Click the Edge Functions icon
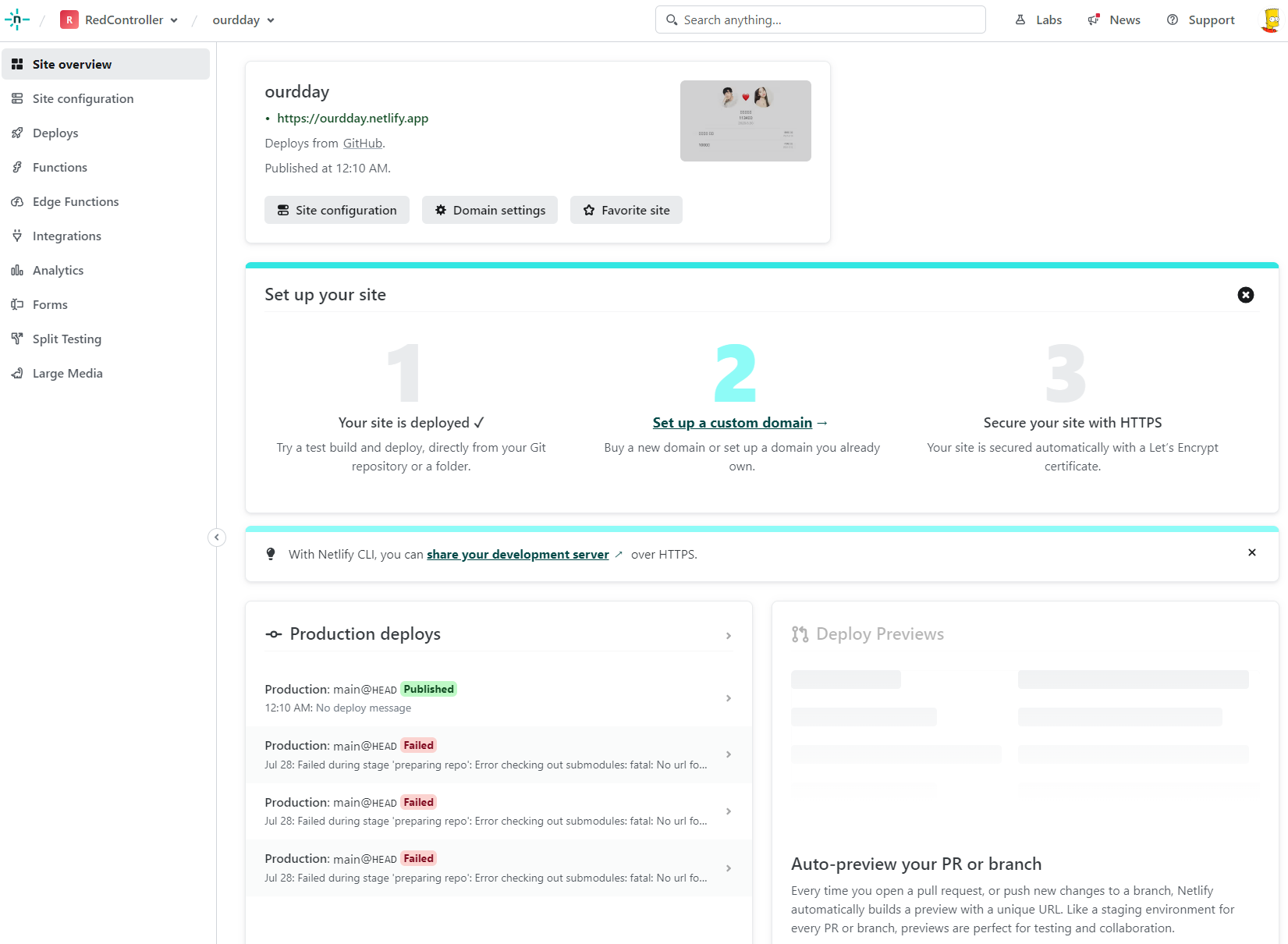Image resolution: width=1288 pixels, height=944 pixels. (17, 201)
